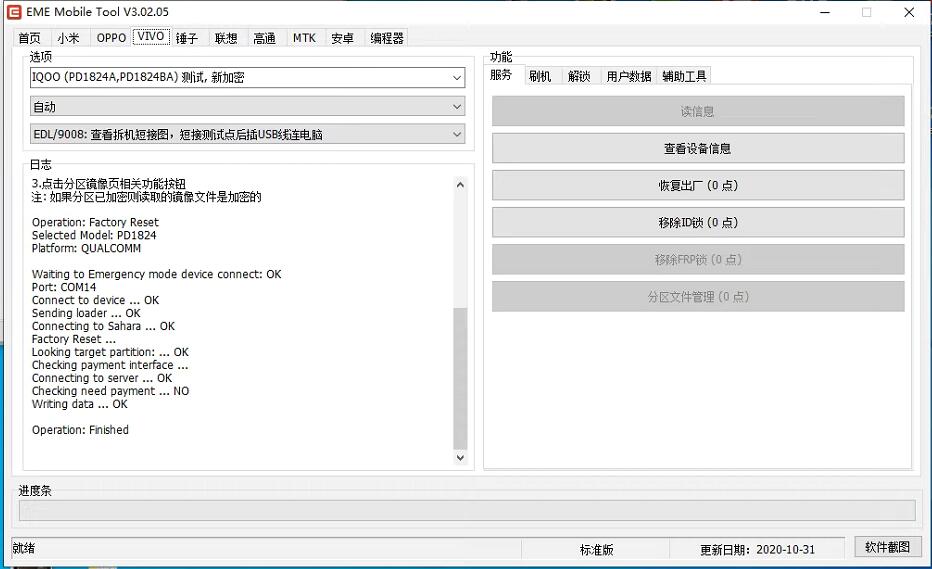Viewport: 932px width, 569px height.
Task: Click the EME app logo icon
Action: tap(14, 12)
